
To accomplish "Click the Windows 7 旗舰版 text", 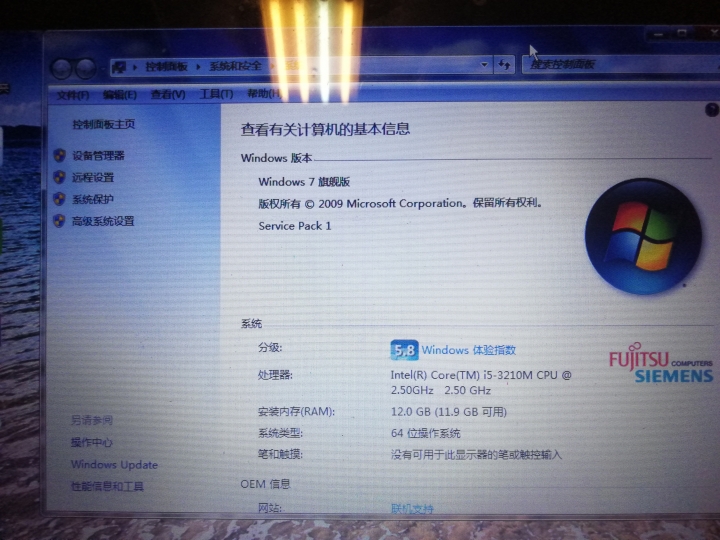I will (x=304, y=182).
